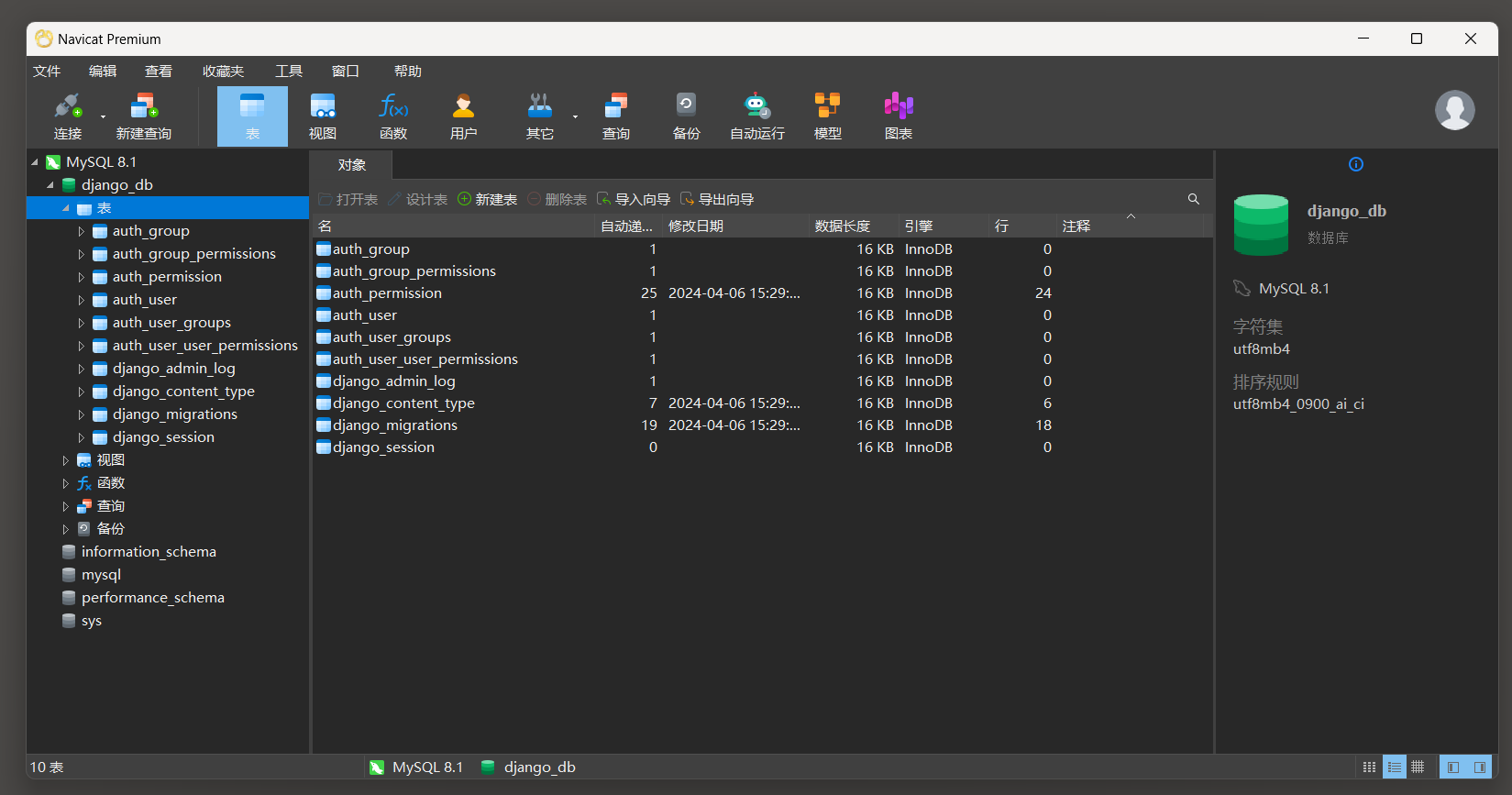
Task: Select mysql database in tree
Action: [101, 575]
